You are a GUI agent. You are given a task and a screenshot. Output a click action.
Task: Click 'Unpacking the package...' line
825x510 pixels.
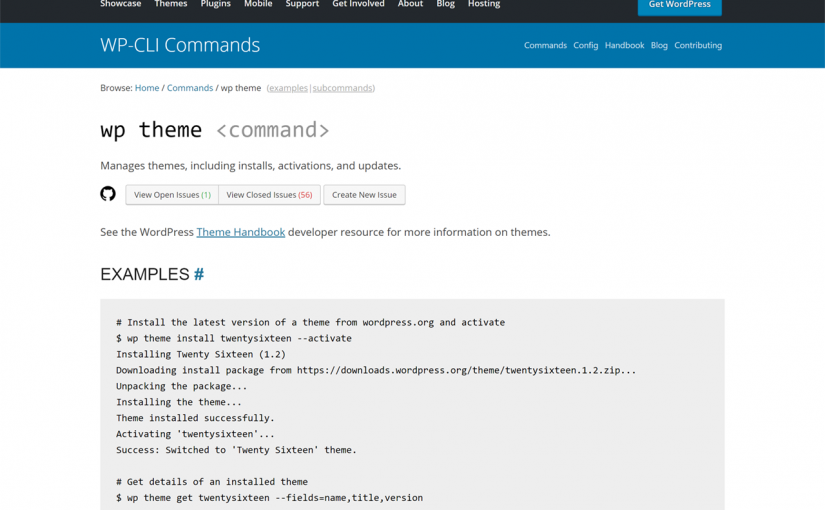tap(182, 386)
